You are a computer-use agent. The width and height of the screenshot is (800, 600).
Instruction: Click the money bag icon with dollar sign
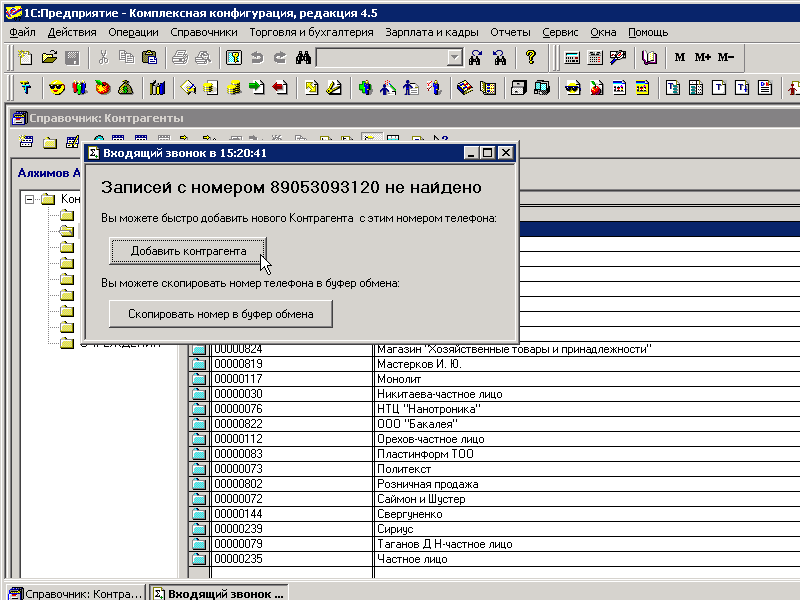pos(126,88)
